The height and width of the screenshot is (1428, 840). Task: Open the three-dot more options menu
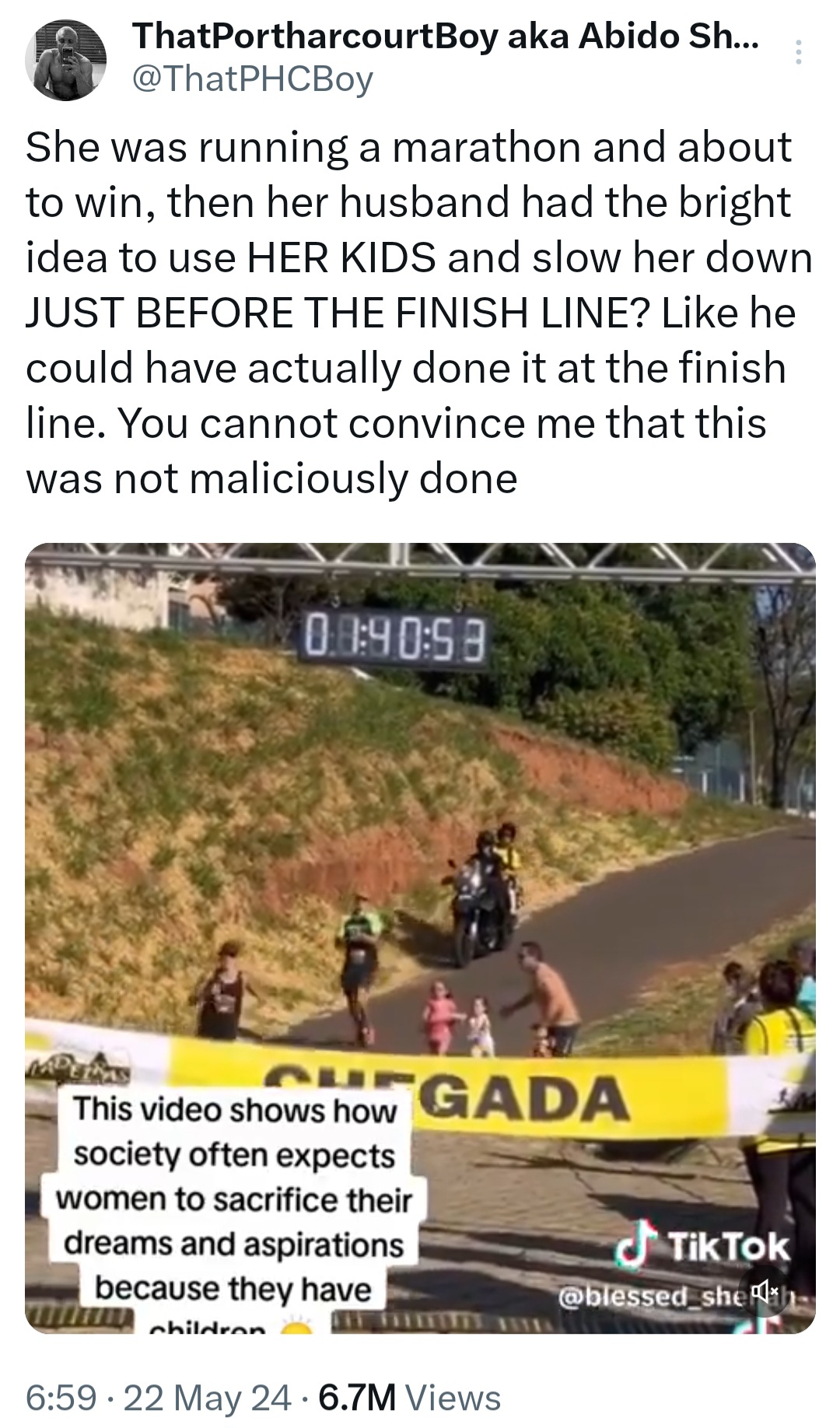797,52
